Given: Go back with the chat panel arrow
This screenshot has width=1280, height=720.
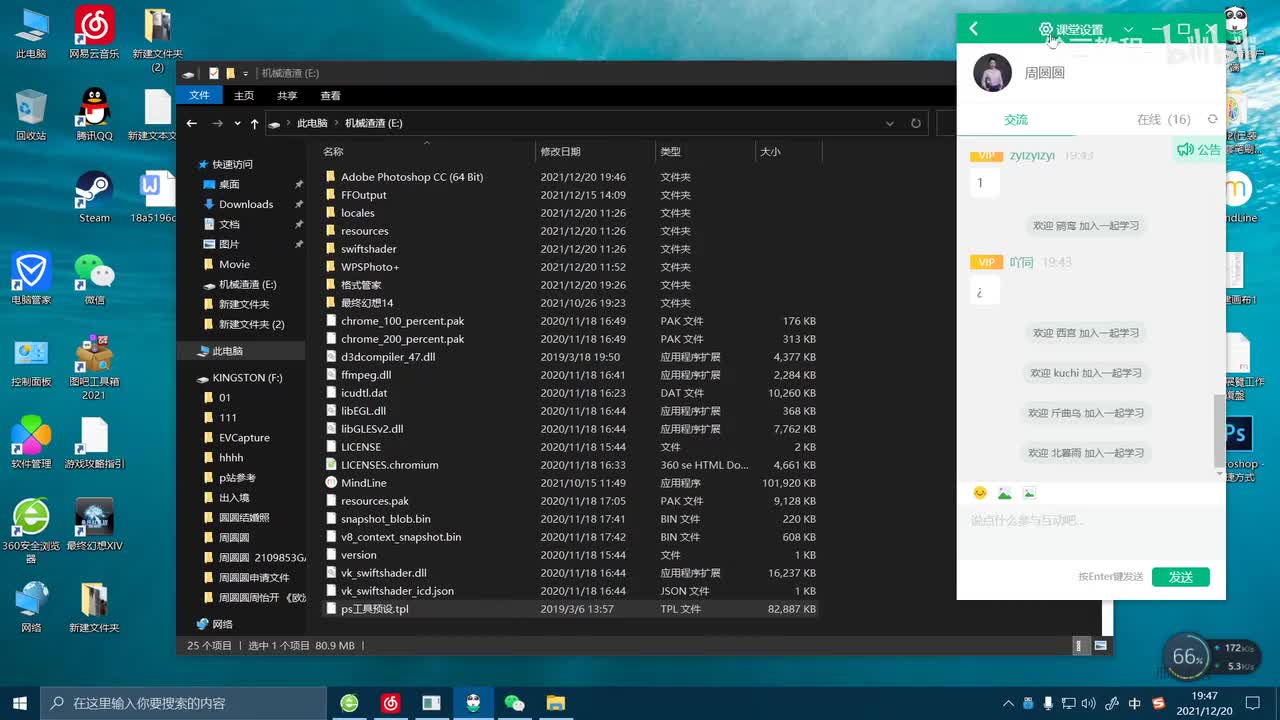Looking at the screenshot, I should point(973,29).
